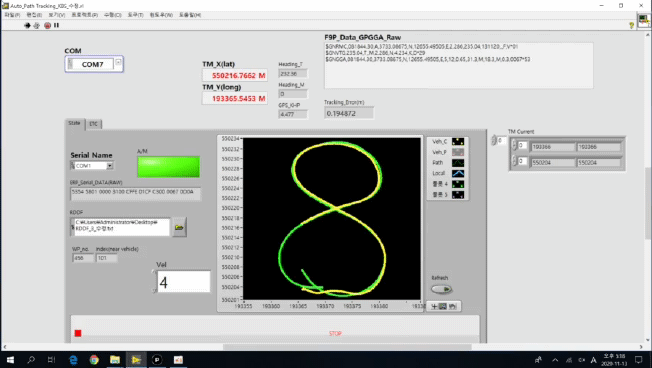Click the plot 4 legend sample

point(458,184)
